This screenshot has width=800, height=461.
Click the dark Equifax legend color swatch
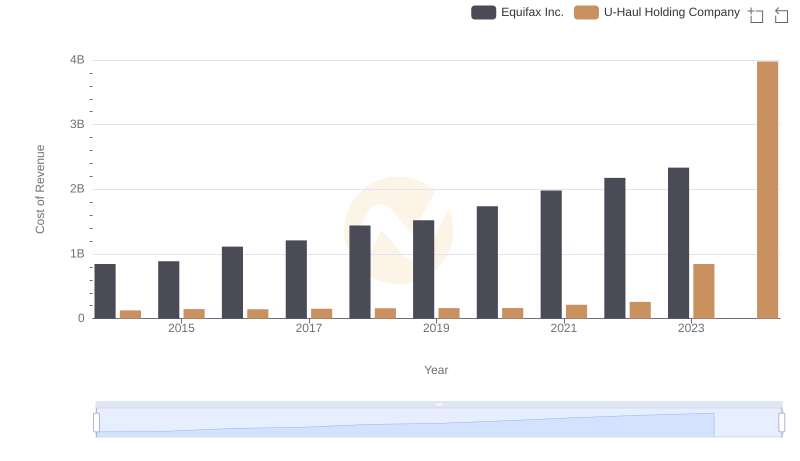pyautogui.click(x=484, y=13)
